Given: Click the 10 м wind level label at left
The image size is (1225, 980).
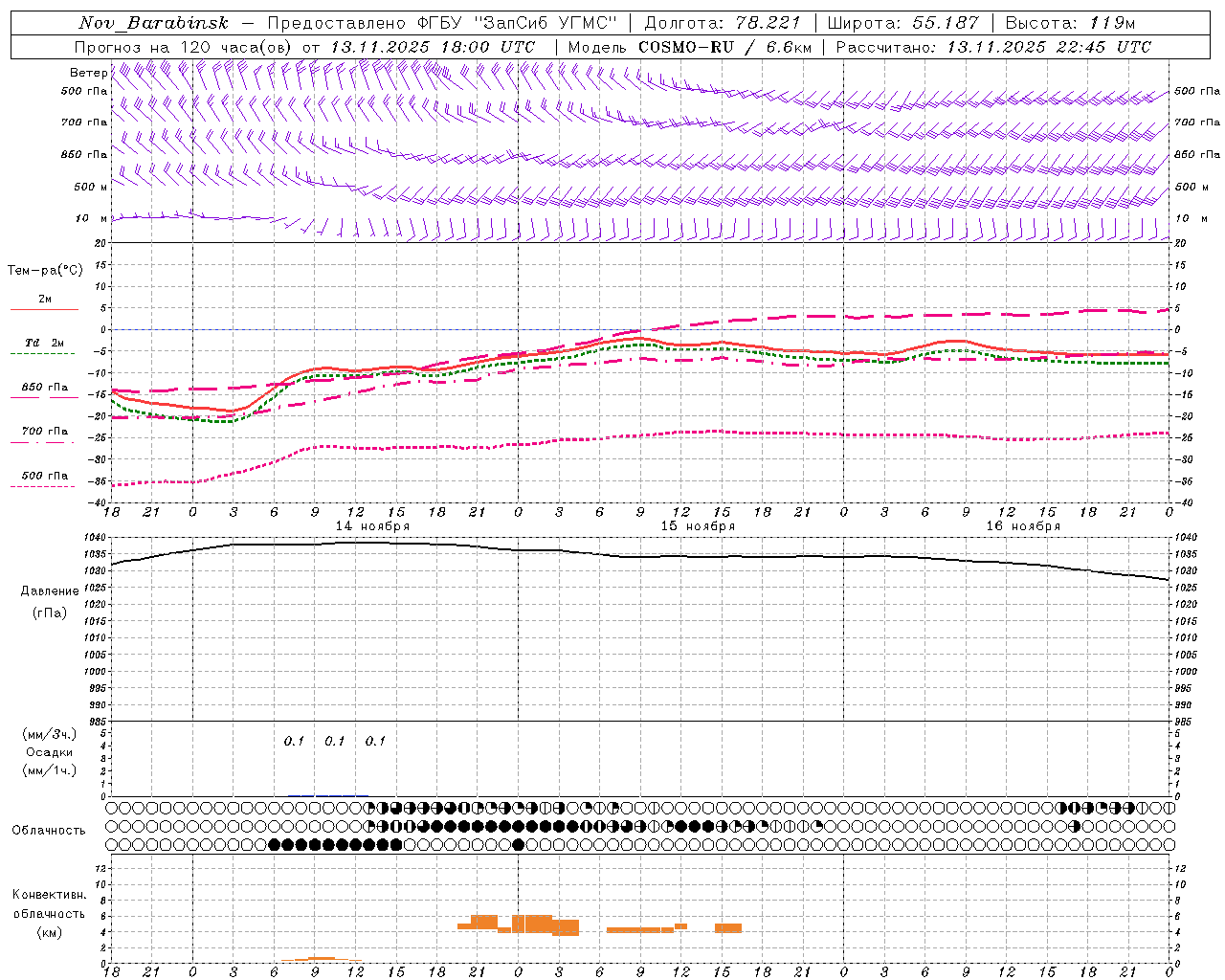Looking at the screenshot, I should coord(92,218).
